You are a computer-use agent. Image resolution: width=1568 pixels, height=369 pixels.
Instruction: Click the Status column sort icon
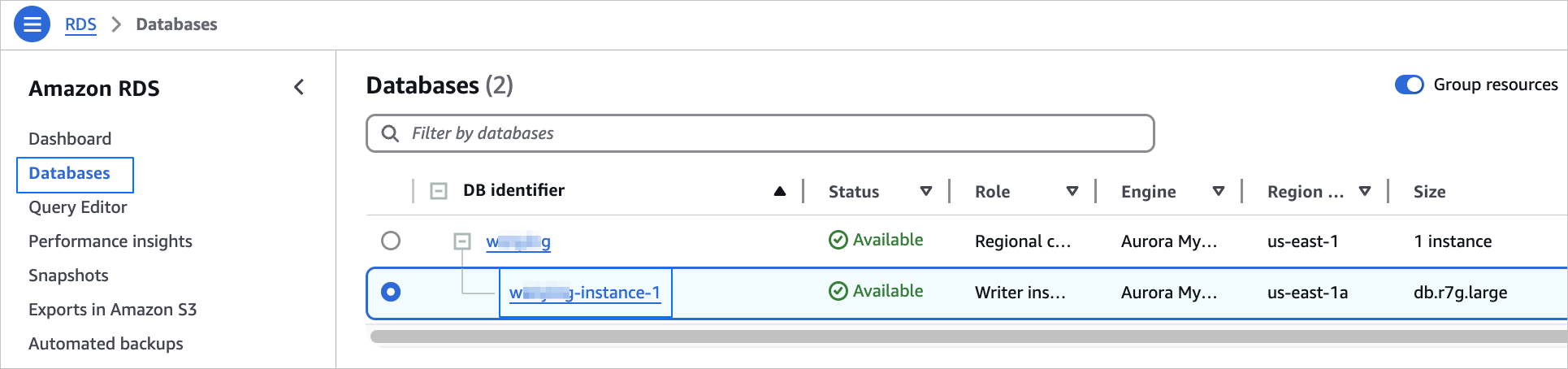(925, 192)
